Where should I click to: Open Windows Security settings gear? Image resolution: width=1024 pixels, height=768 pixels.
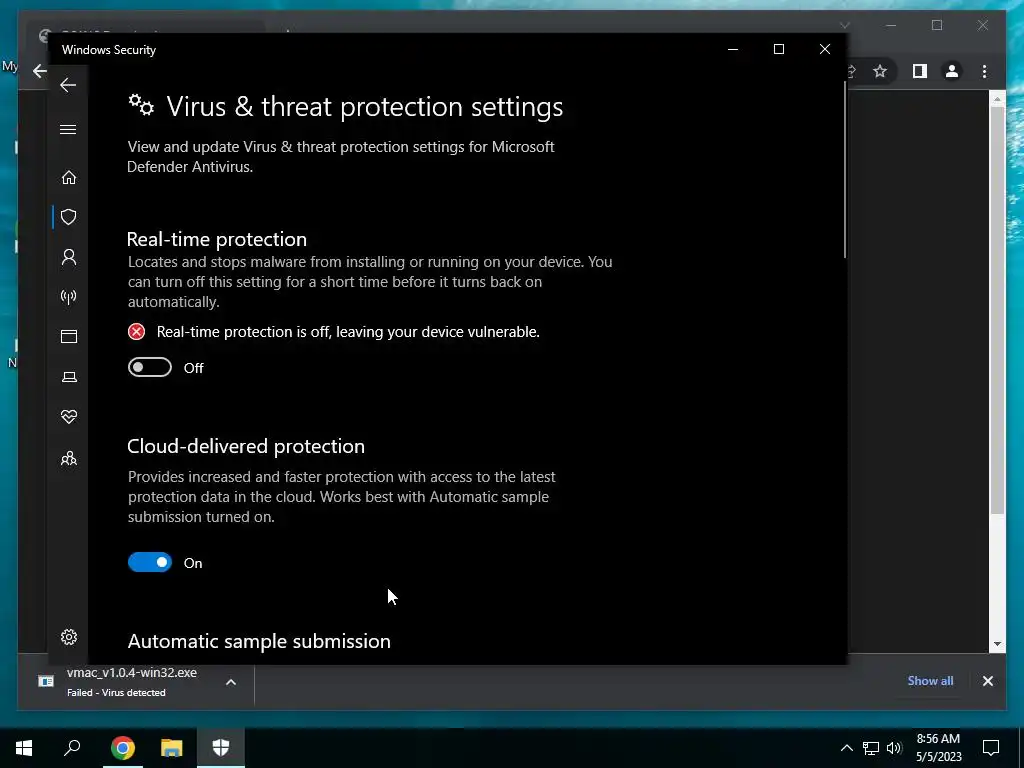pyautogui.click(x=69, y=637)
